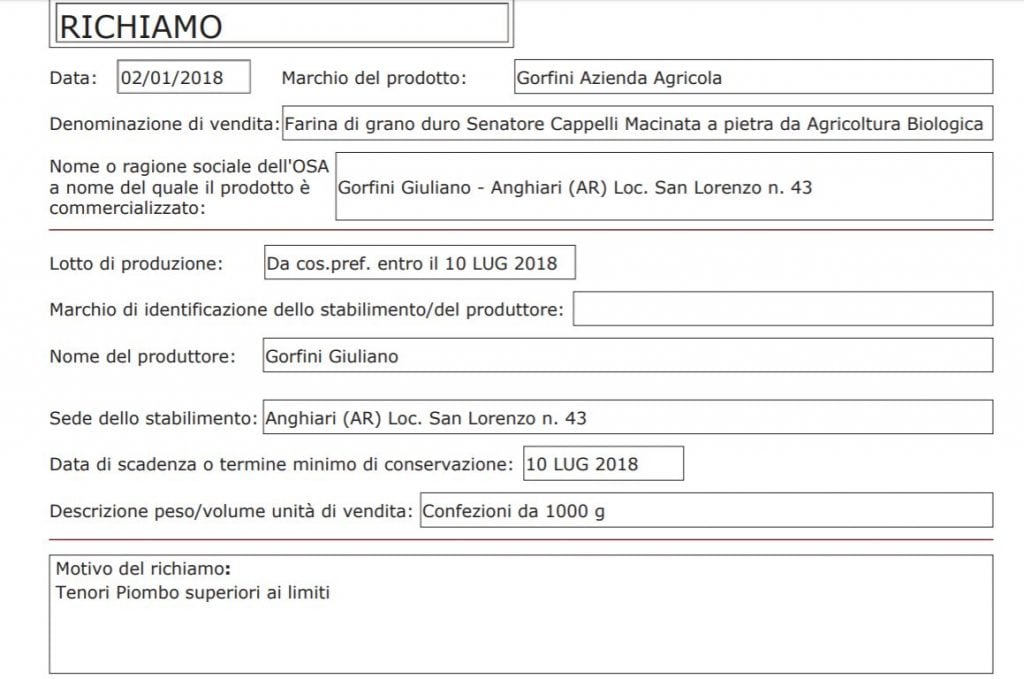Select the Lotto di produzione field
Viewport: 1024px width, 679px height.
coord(420,262)
